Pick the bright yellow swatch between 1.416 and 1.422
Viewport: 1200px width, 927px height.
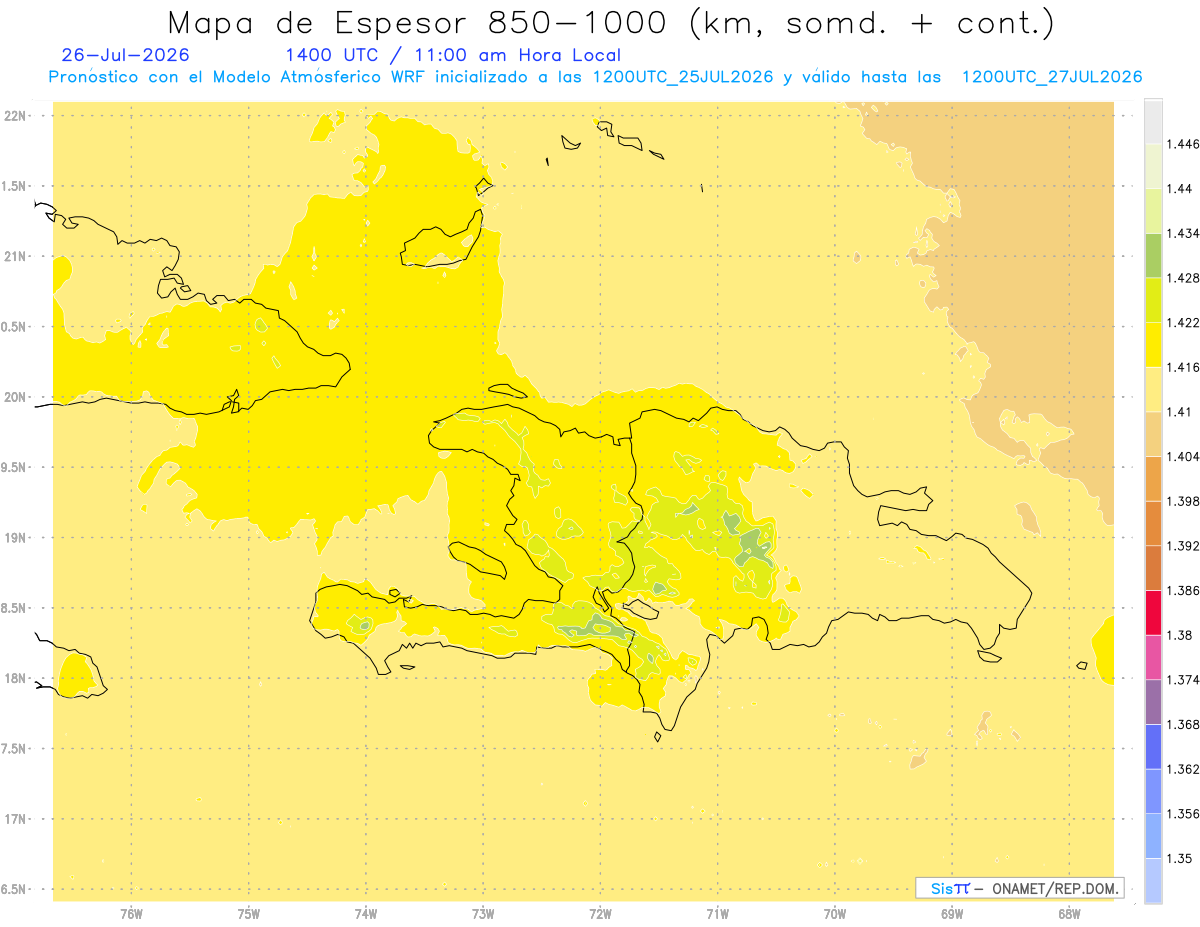coord(1153,345)
